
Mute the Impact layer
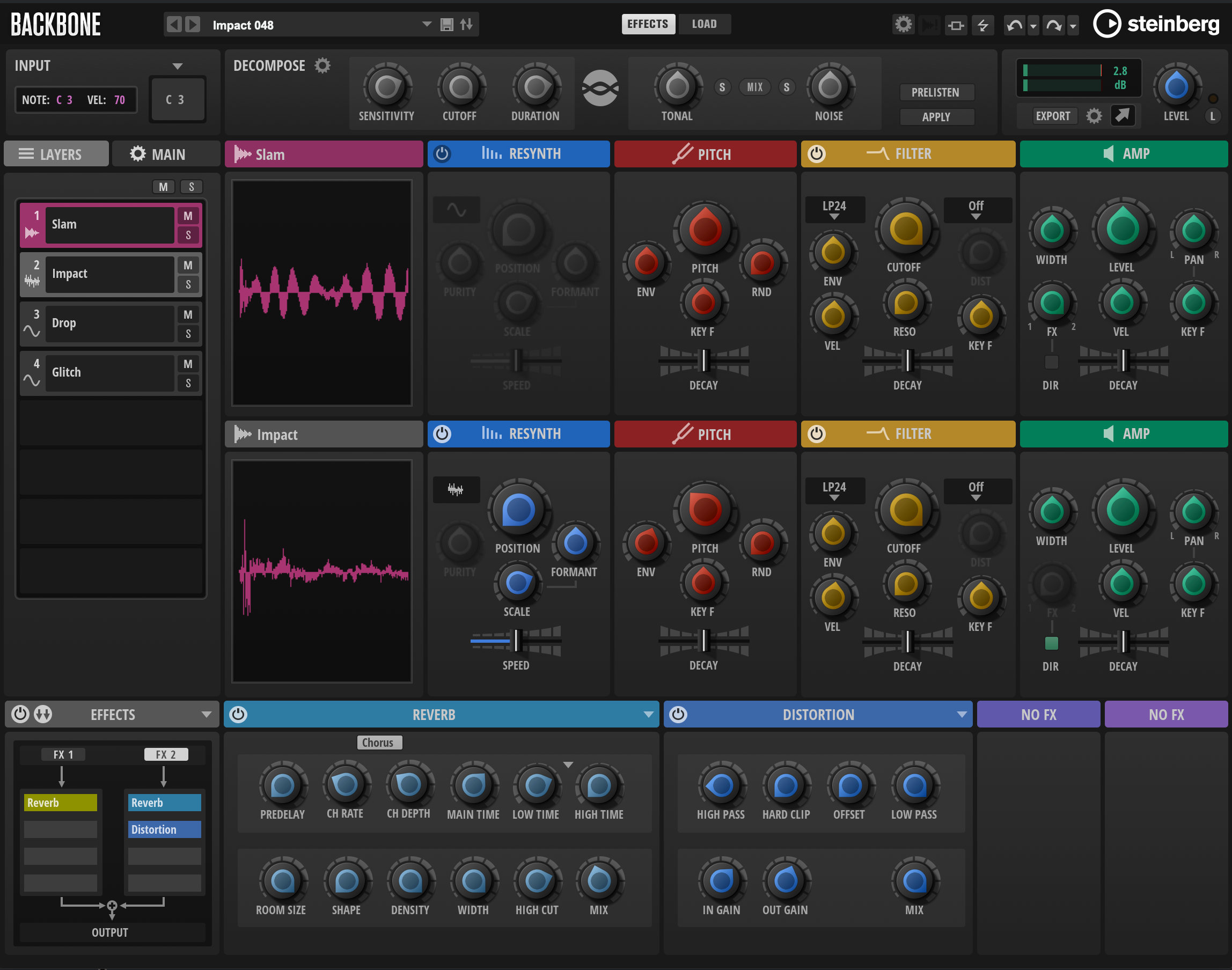(188, 264)
